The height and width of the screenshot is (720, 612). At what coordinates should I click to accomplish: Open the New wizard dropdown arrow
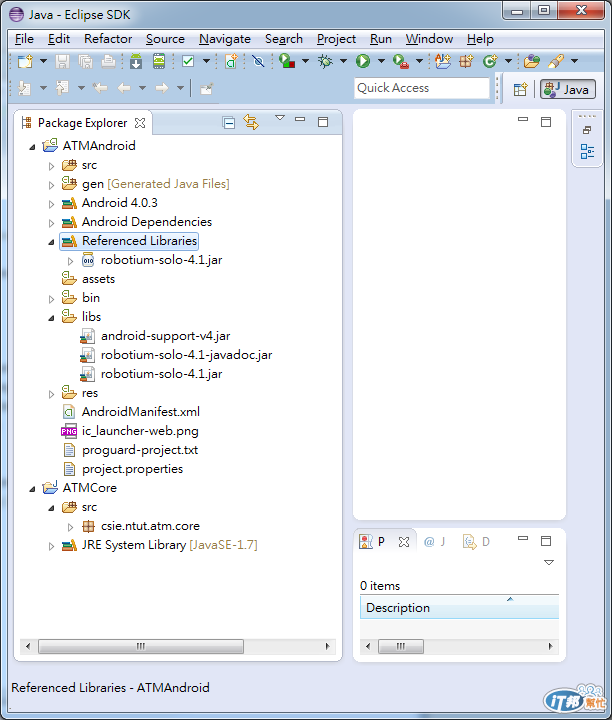click(x=43, y=61)
